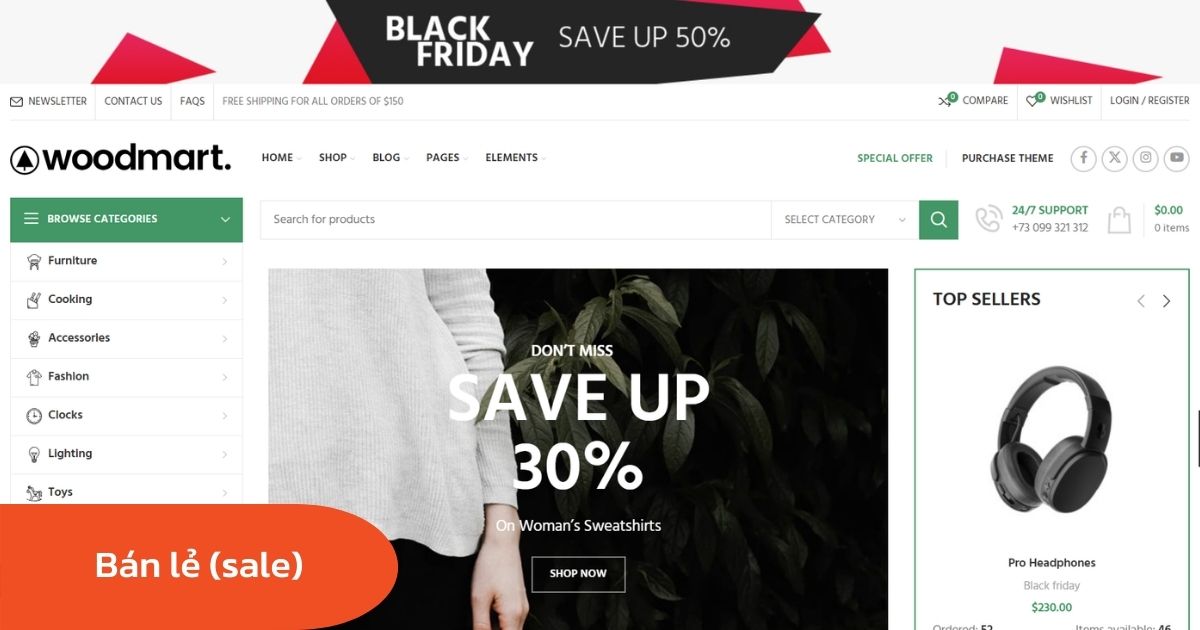
Task: Click the green search magnifier button
Action: tap(938, 220)
